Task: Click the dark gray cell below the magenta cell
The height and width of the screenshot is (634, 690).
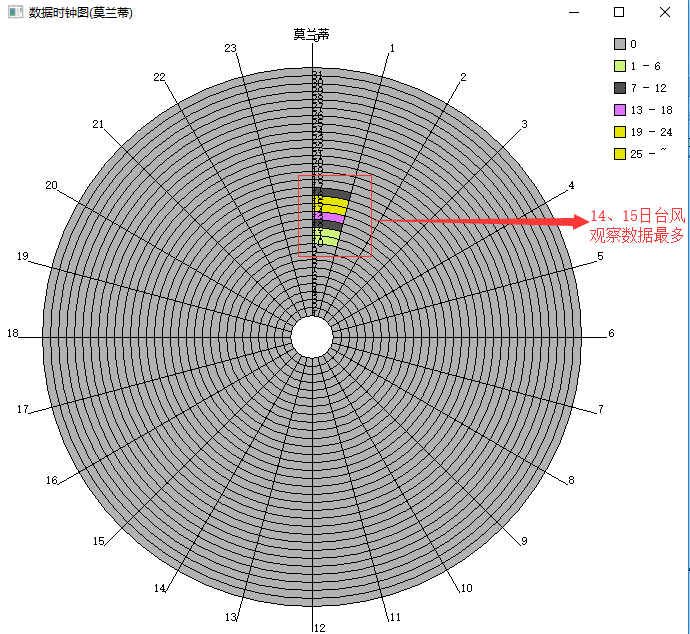Action: coord(328,226)
